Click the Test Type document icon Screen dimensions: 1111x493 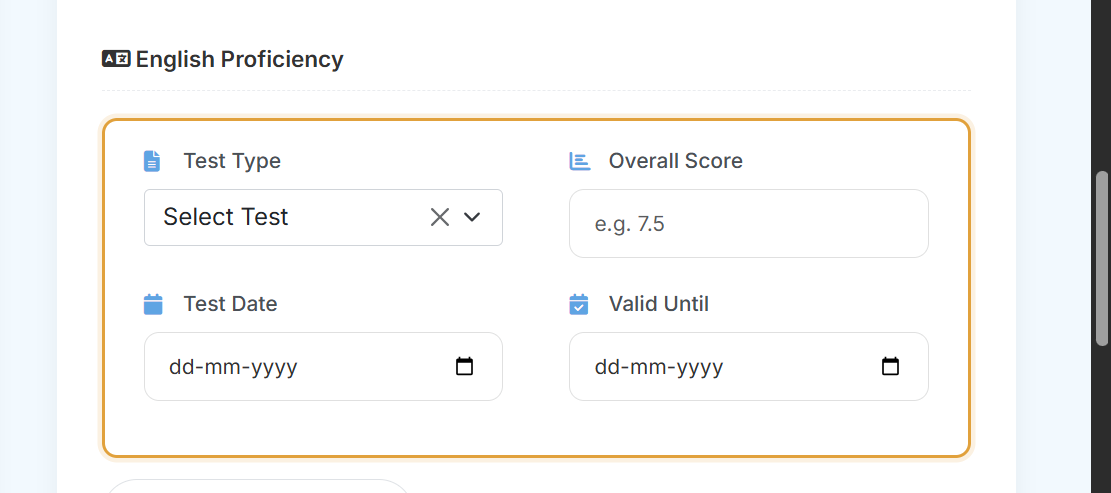coord(152,161)
